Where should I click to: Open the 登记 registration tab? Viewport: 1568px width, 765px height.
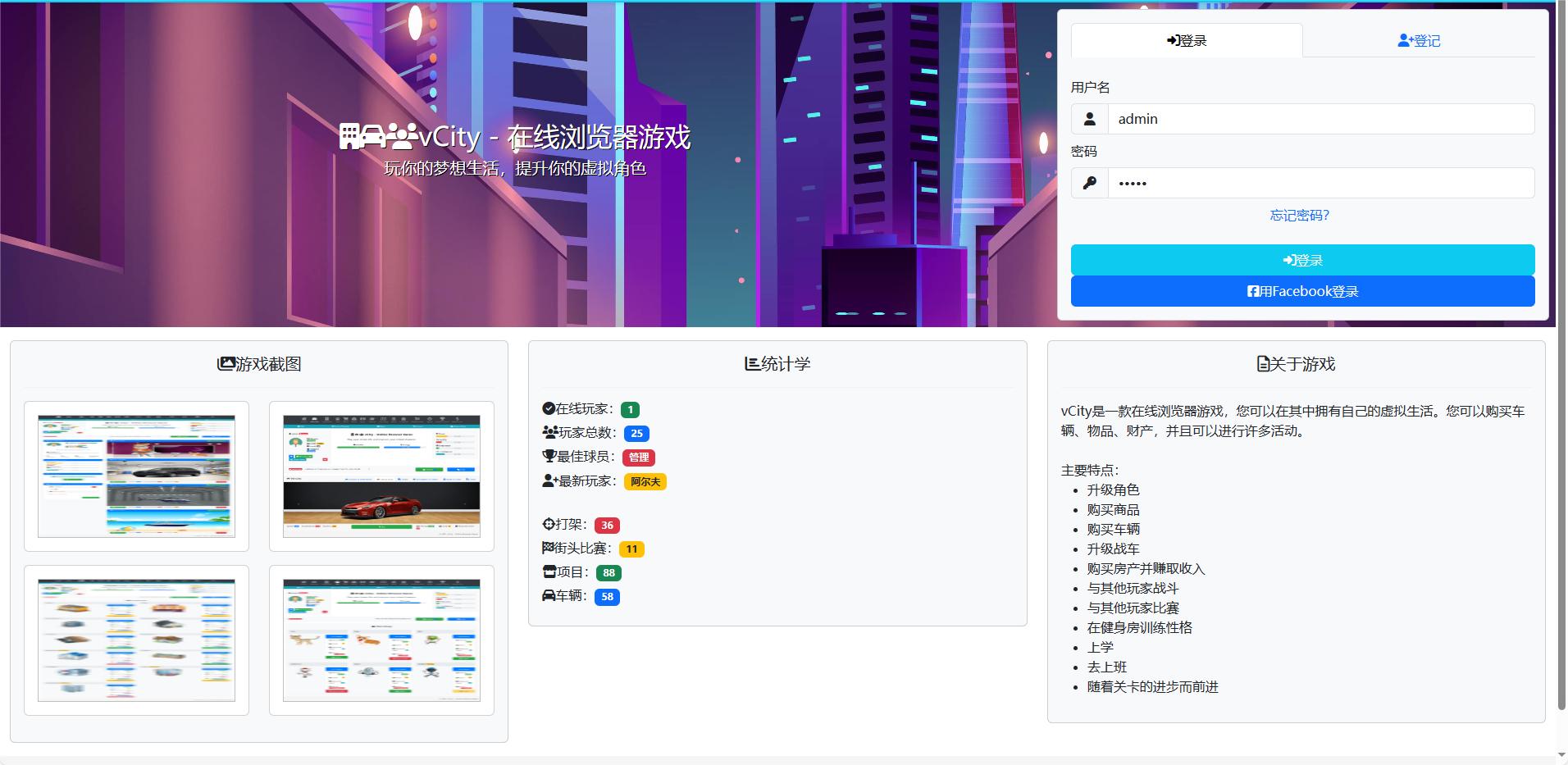click(x=1419, y=41)
